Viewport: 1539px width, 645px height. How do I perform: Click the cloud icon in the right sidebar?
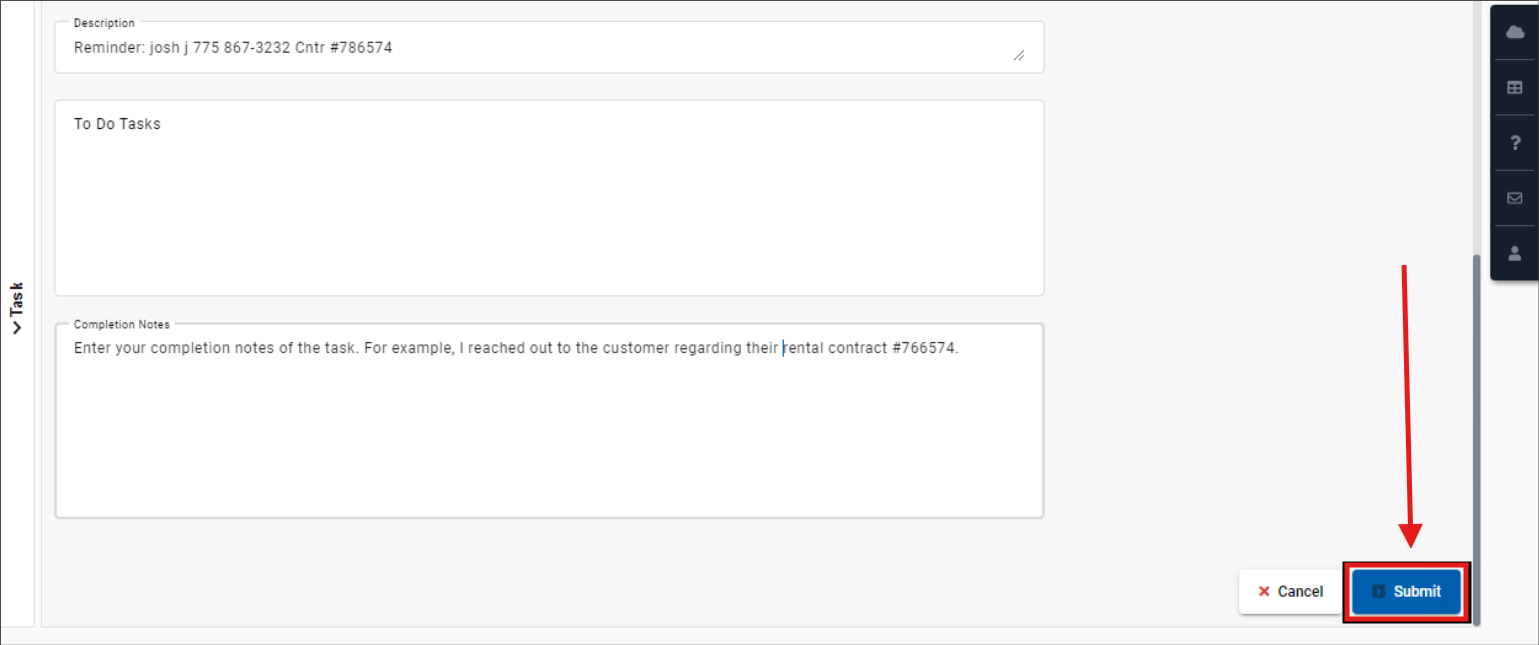point(1514,32)
